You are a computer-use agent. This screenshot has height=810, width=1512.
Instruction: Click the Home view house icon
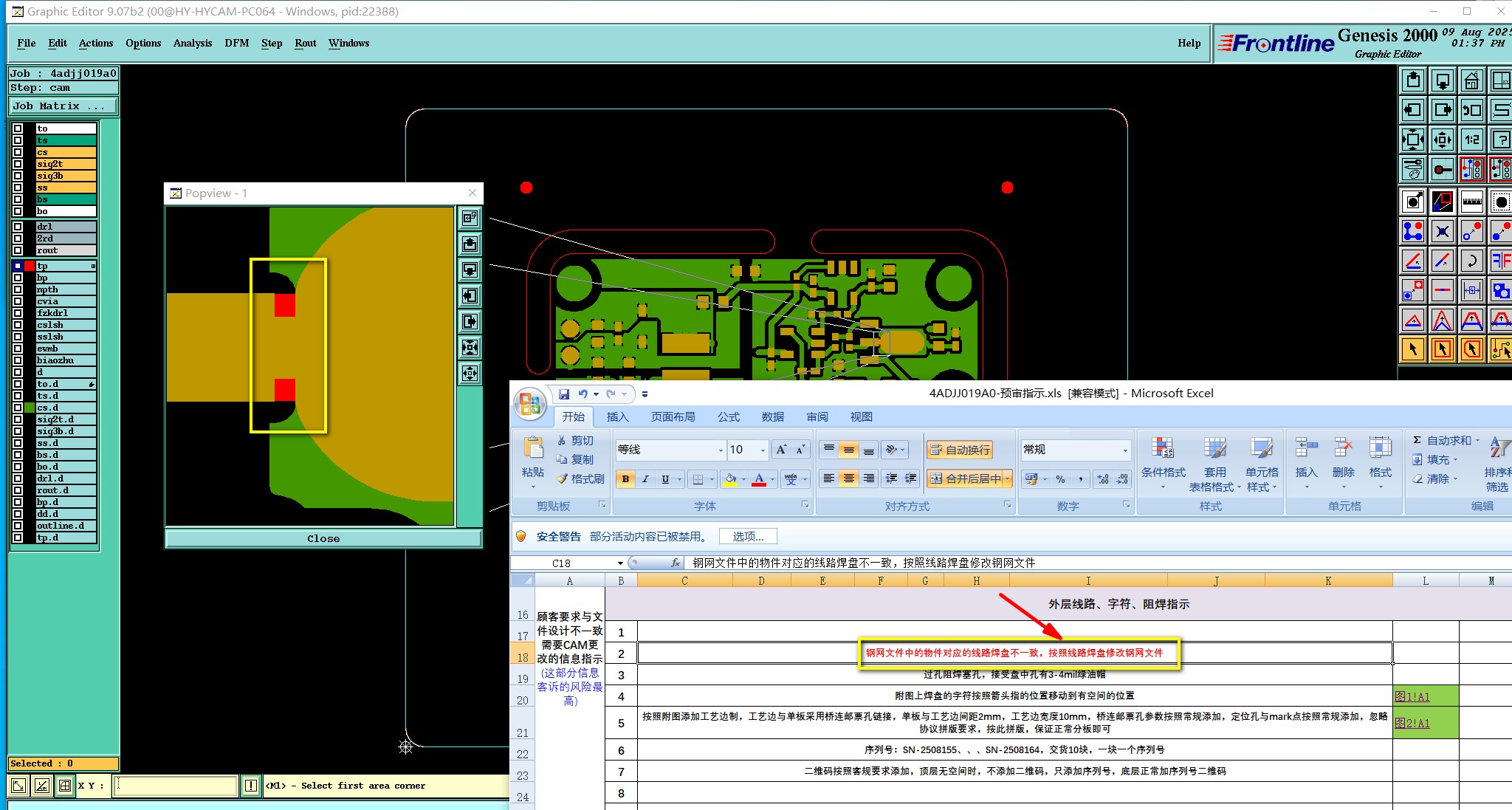pyautogui.click(x=1471, y=80)
